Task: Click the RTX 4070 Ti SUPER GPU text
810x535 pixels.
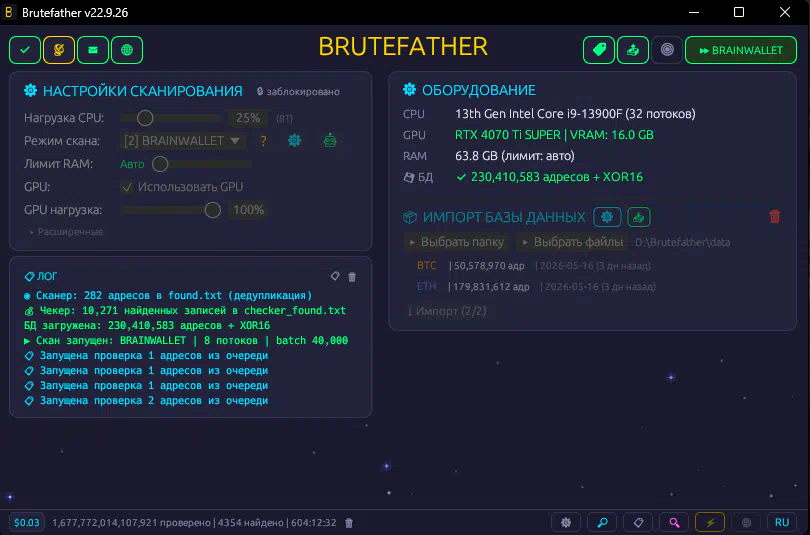Action: tap(554, 135)
